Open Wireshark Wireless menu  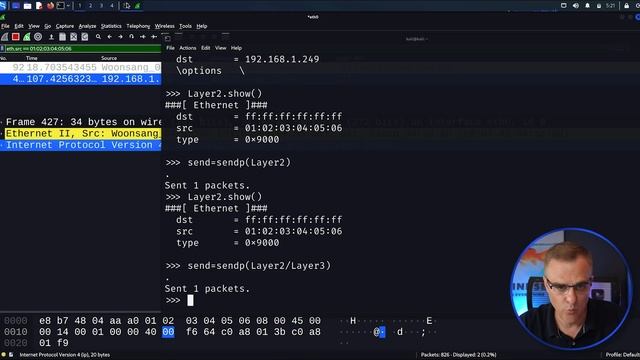point(164,26)
